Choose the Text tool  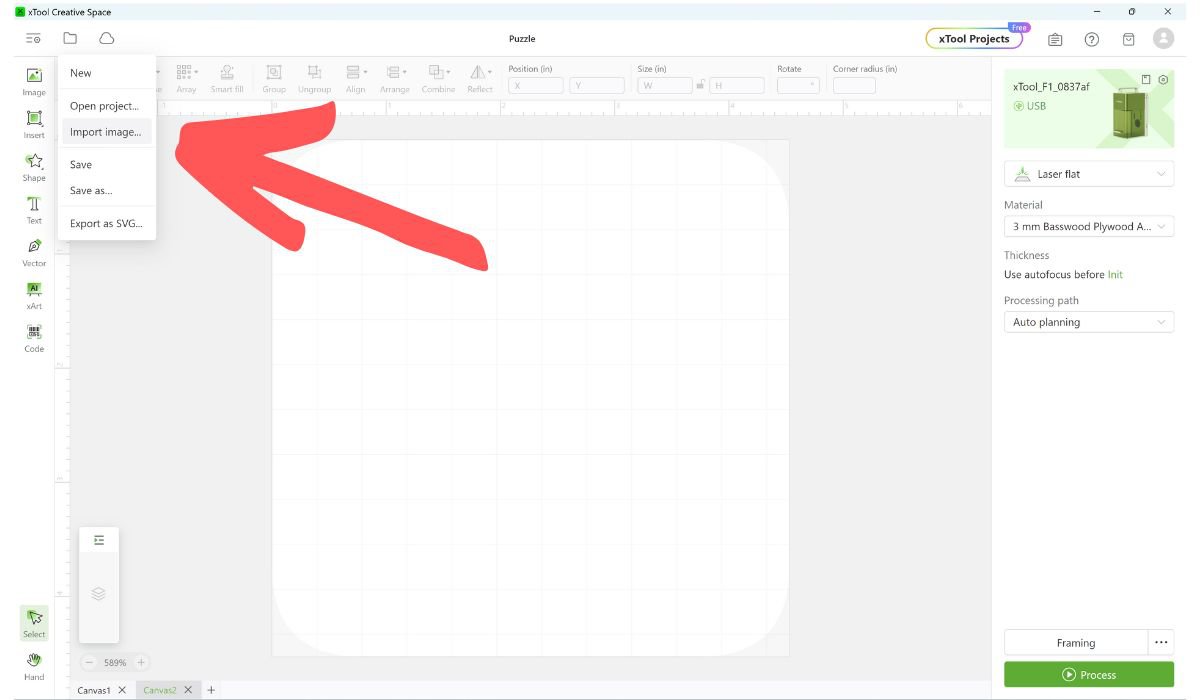[34, 210]
